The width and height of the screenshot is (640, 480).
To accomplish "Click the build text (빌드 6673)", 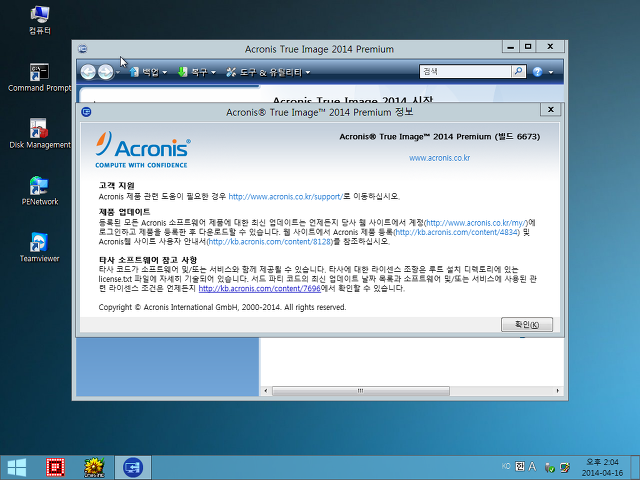I will coord(517,137).
